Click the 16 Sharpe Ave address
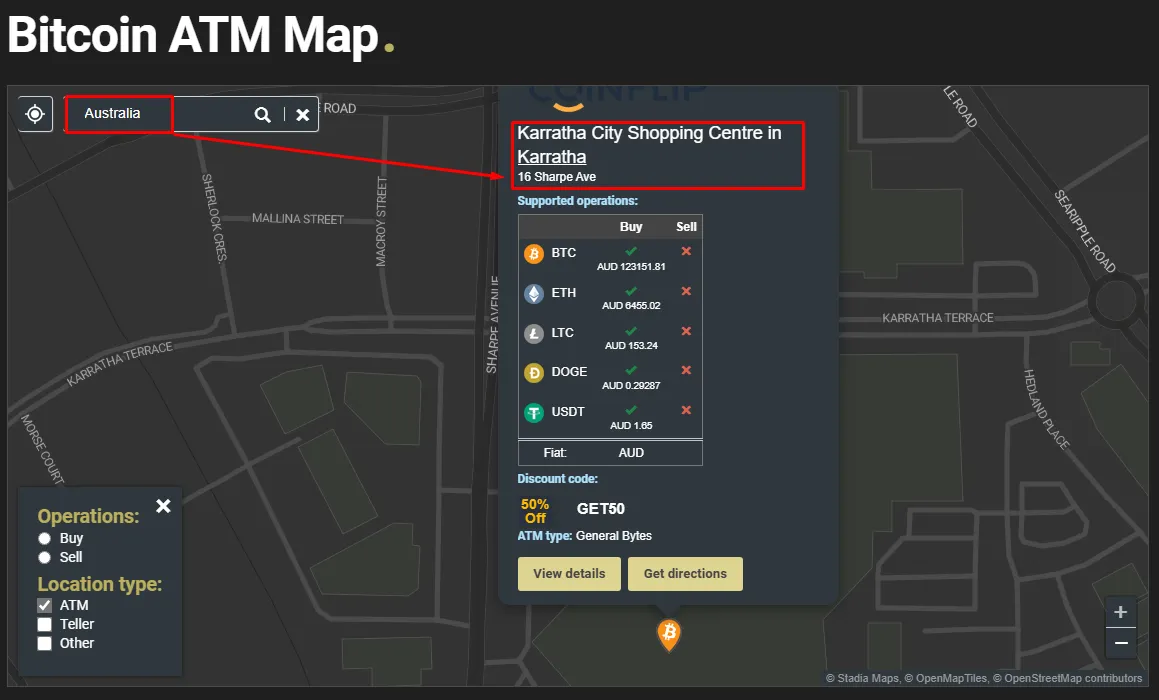 557,177
